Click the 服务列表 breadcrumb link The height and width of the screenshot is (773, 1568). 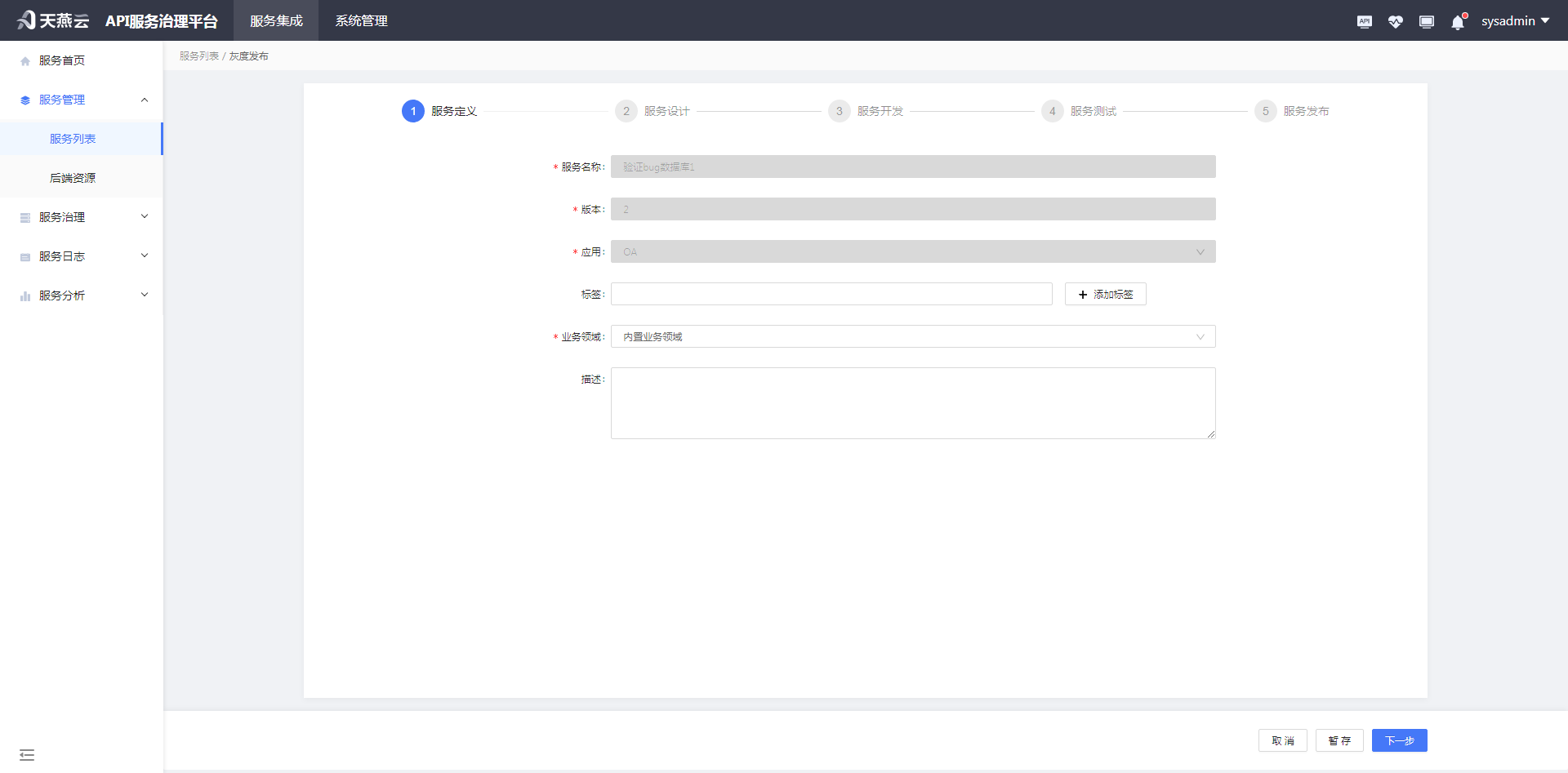(198, 56)
